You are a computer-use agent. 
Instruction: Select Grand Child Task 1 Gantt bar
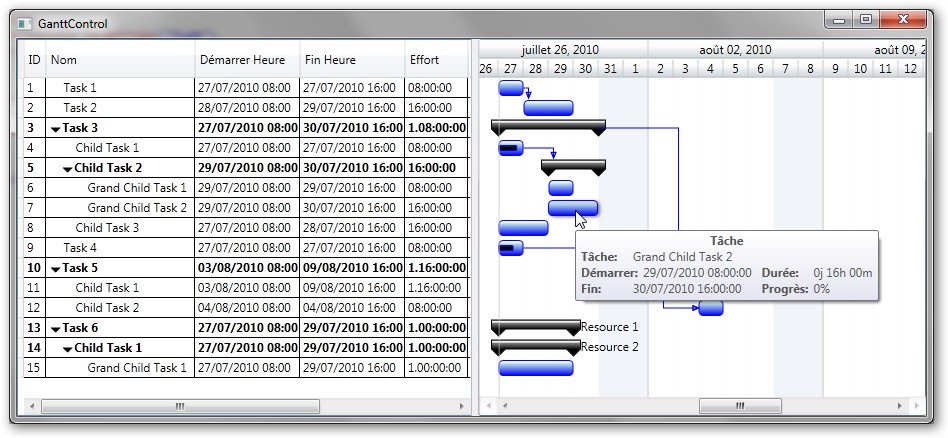point(560,188)
